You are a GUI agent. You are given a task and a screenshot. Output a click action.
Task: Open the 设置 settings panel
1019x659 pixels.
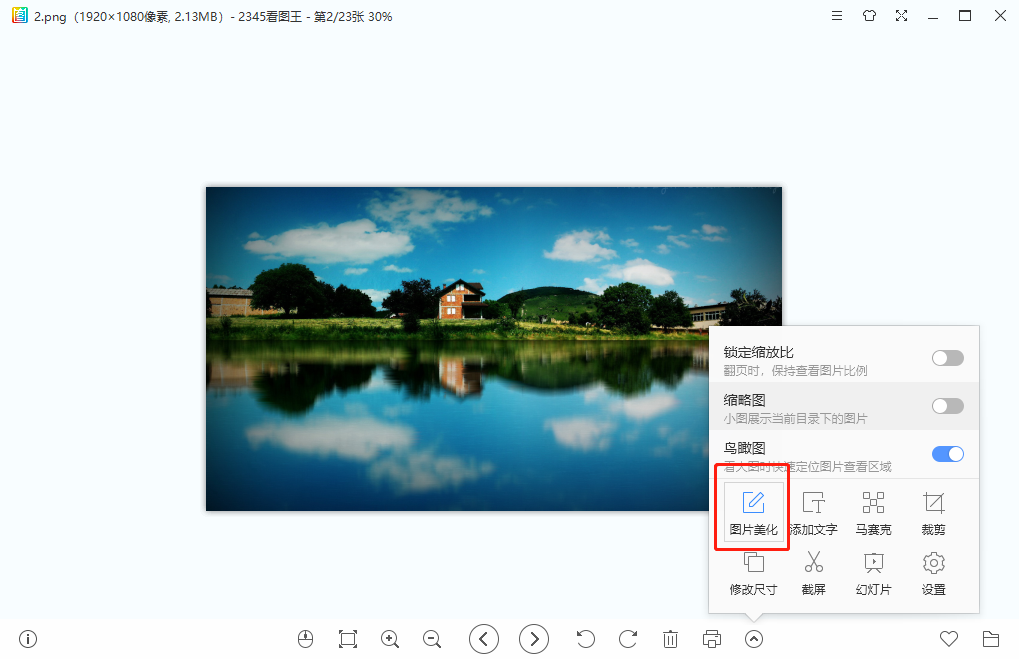click(x=932, y=571)
